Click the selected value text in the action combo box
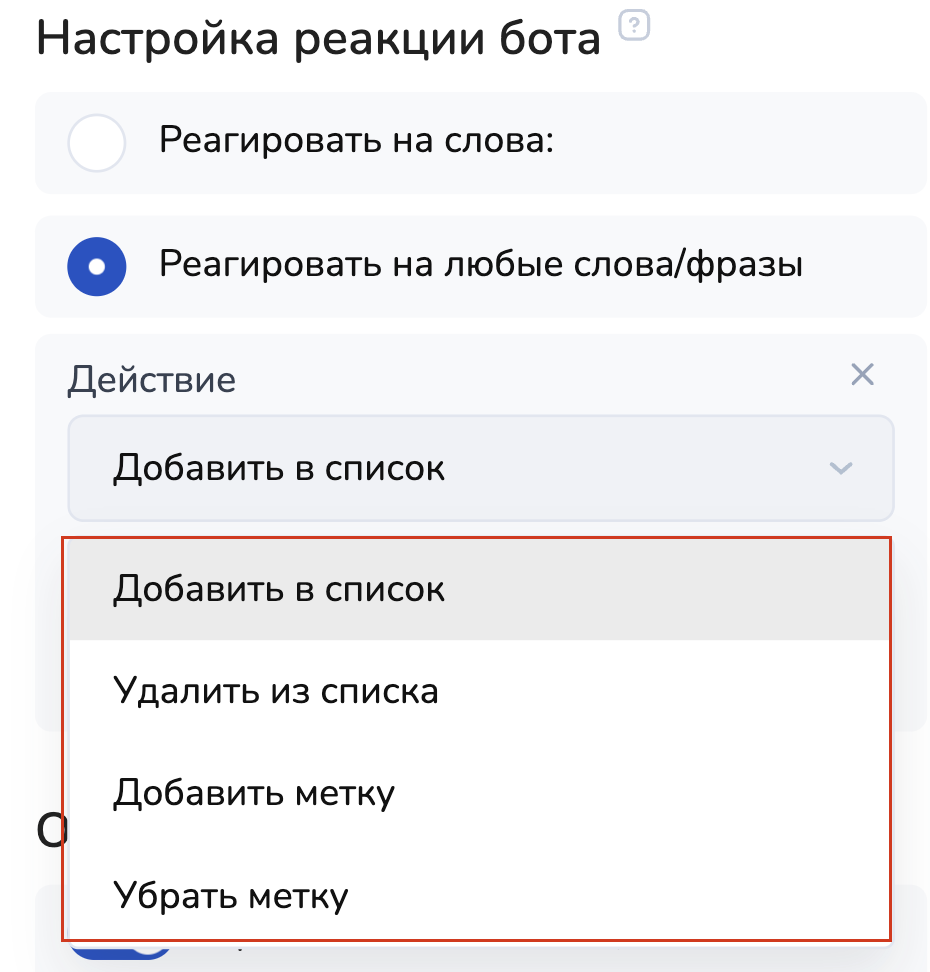This screenshot has height=972, width=930. pyautogui.click(x=279, y=468)
